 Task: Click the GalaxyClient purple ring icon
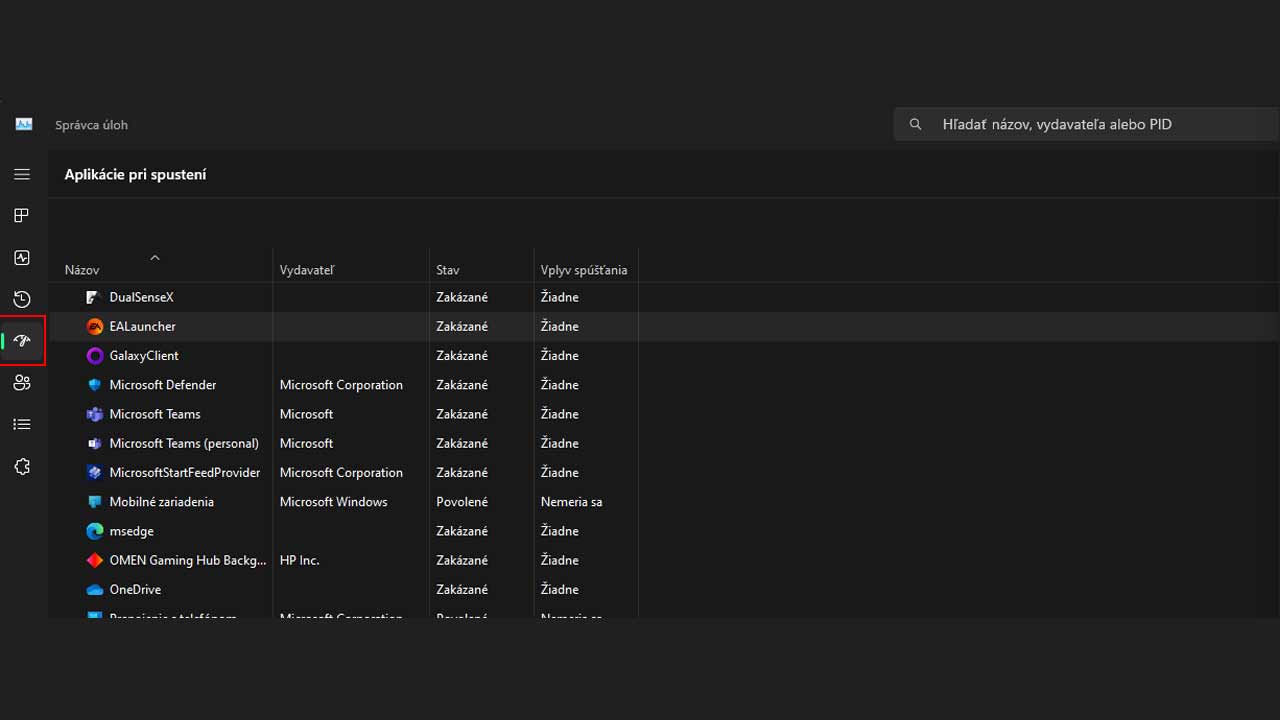point(95,355)
